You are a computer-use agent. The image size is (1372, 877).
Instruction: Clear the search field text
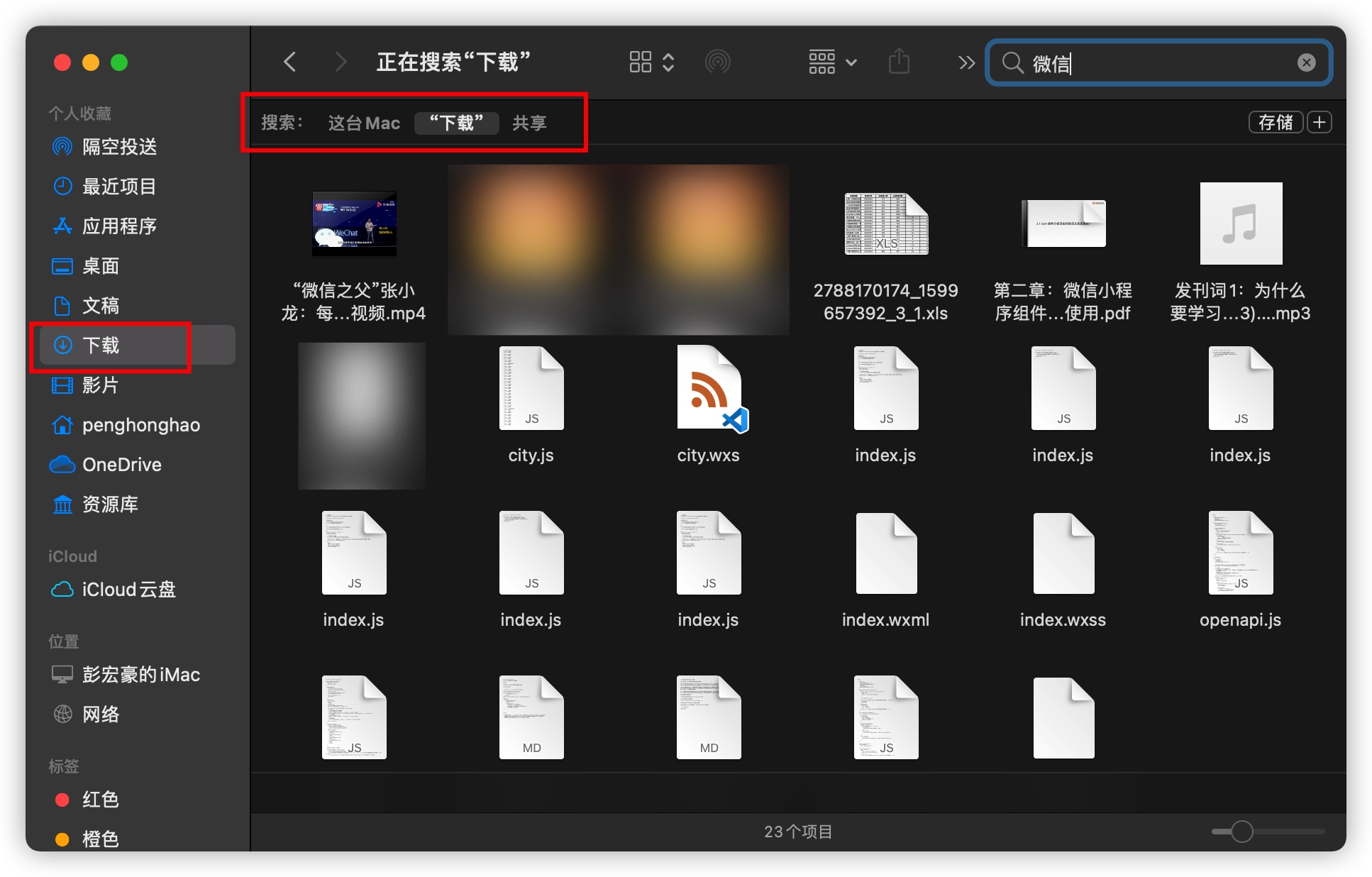(1306, 62)
